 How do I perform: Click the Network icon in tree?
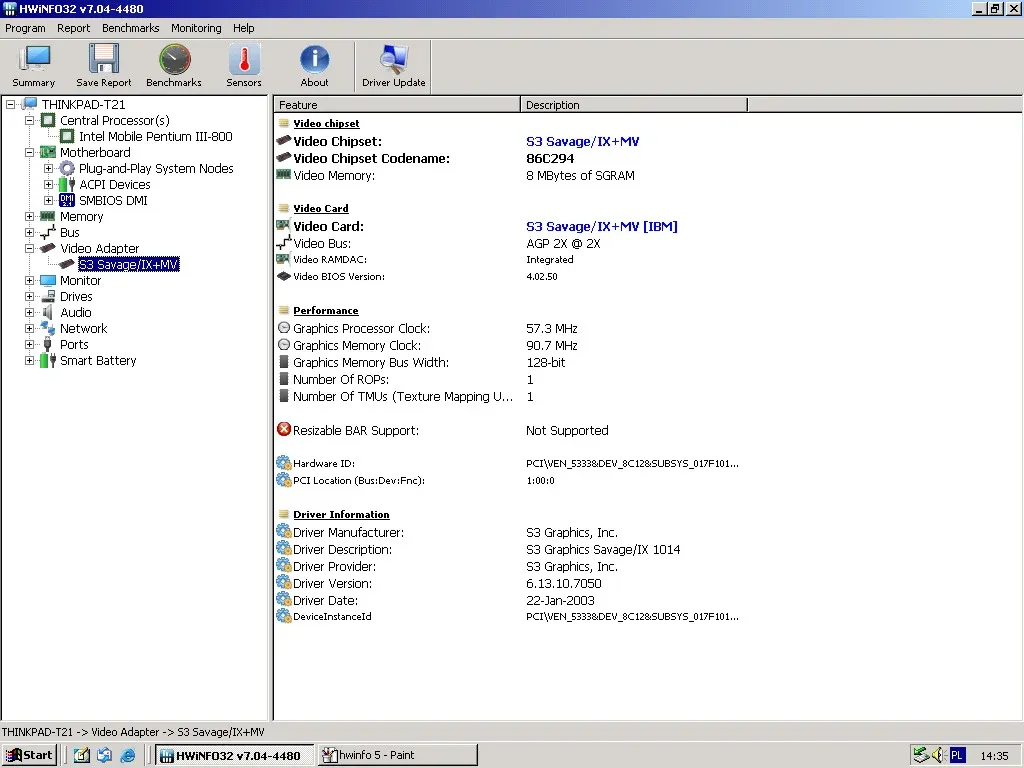[x=48, y=328]
